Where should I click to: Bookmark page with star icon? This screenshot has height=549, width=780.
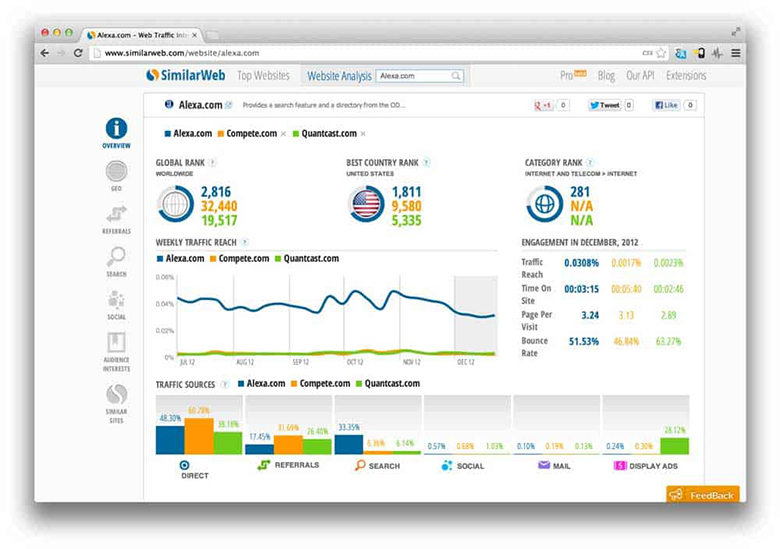[x=661, y=53]
